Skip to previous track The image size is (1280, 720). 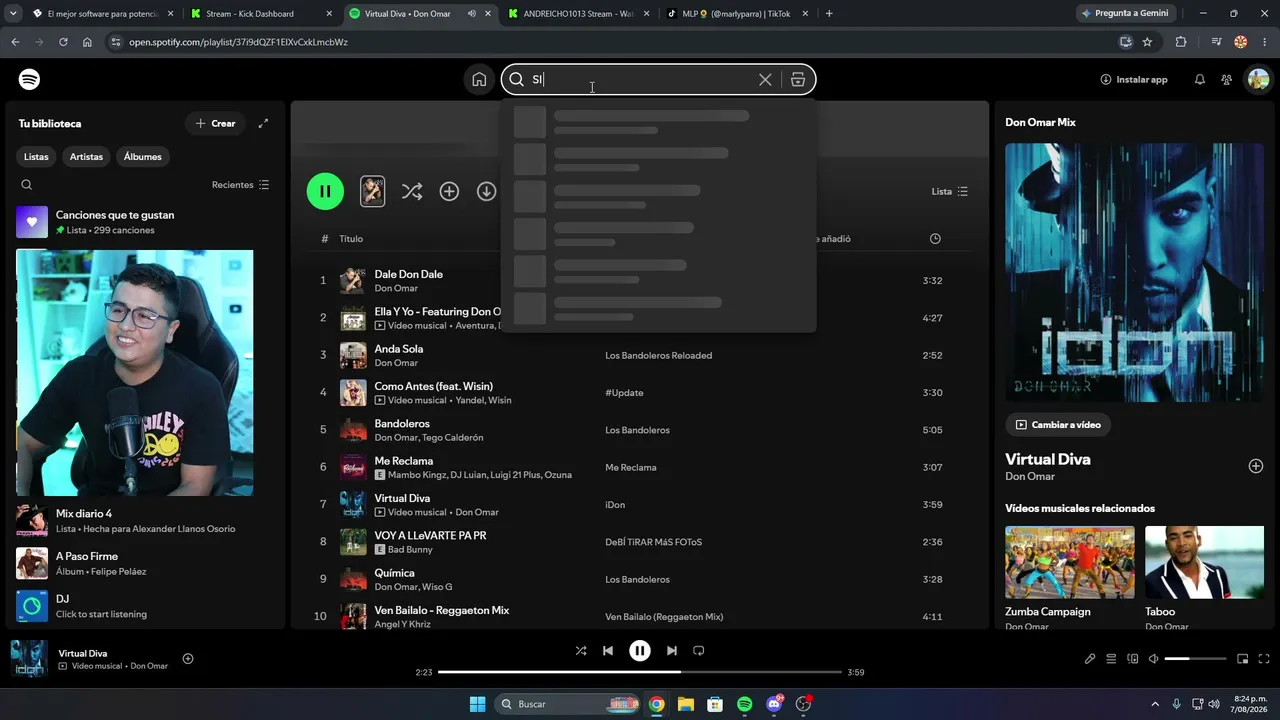click(x=608, y=651)
